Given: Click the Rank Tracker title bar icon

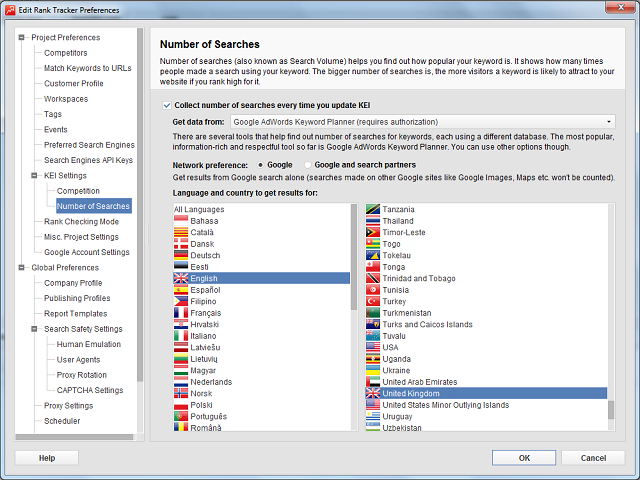Looking at the screenshot, I should pos(10,10).
